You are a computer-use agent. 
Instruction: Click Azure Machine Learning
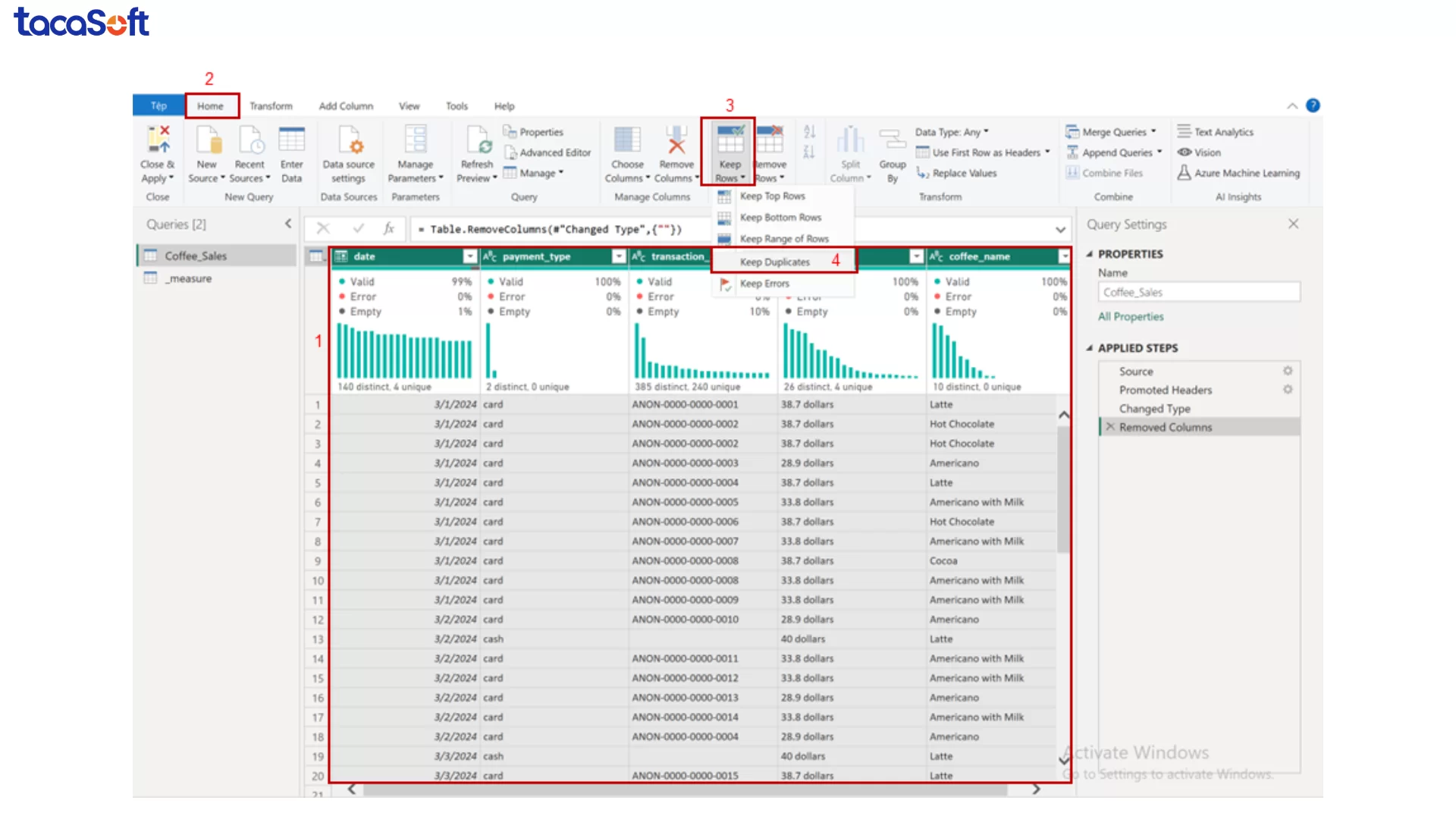point(1238,173)
